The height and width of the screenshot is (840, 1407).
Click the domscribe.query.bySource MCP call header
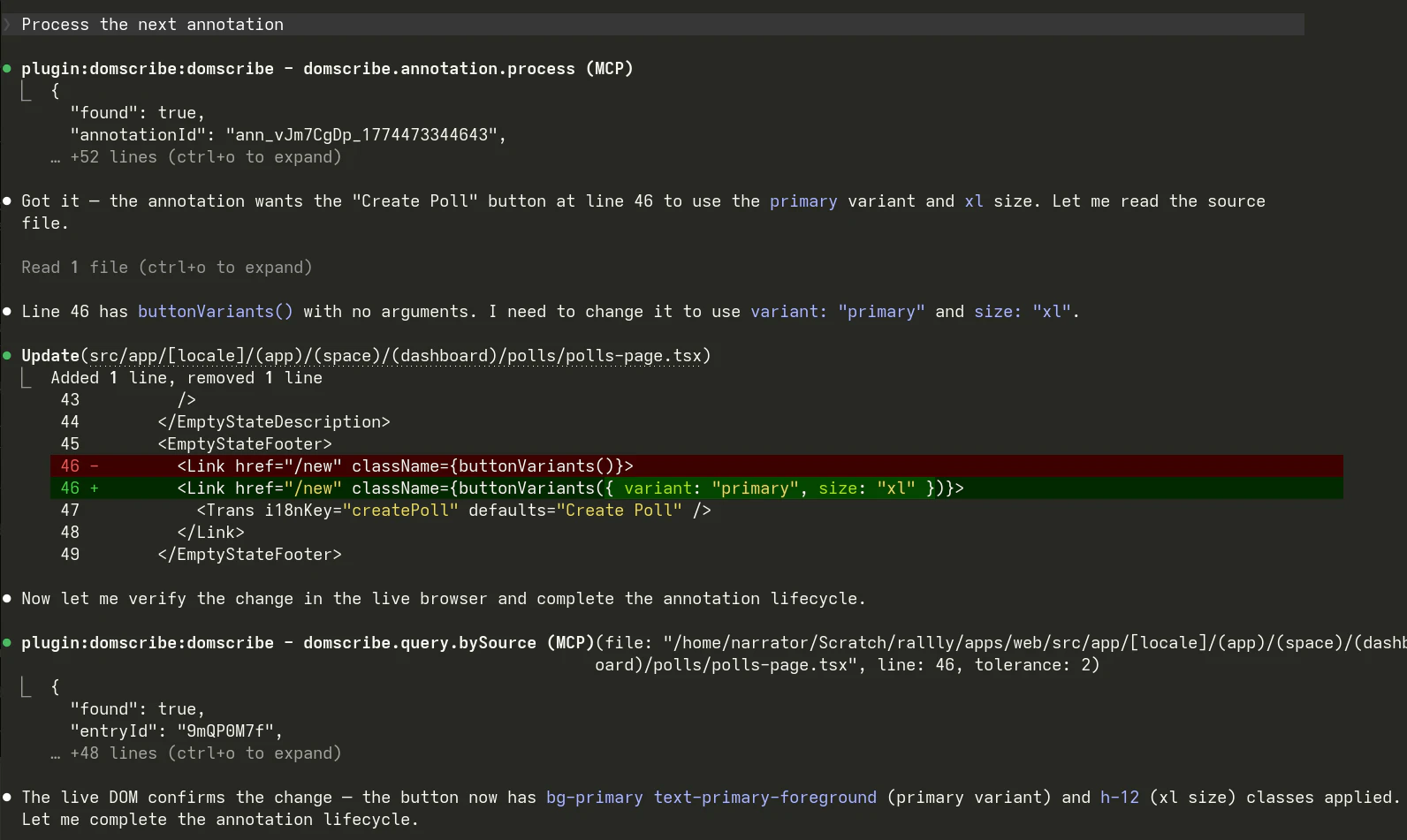click(308, 643)
